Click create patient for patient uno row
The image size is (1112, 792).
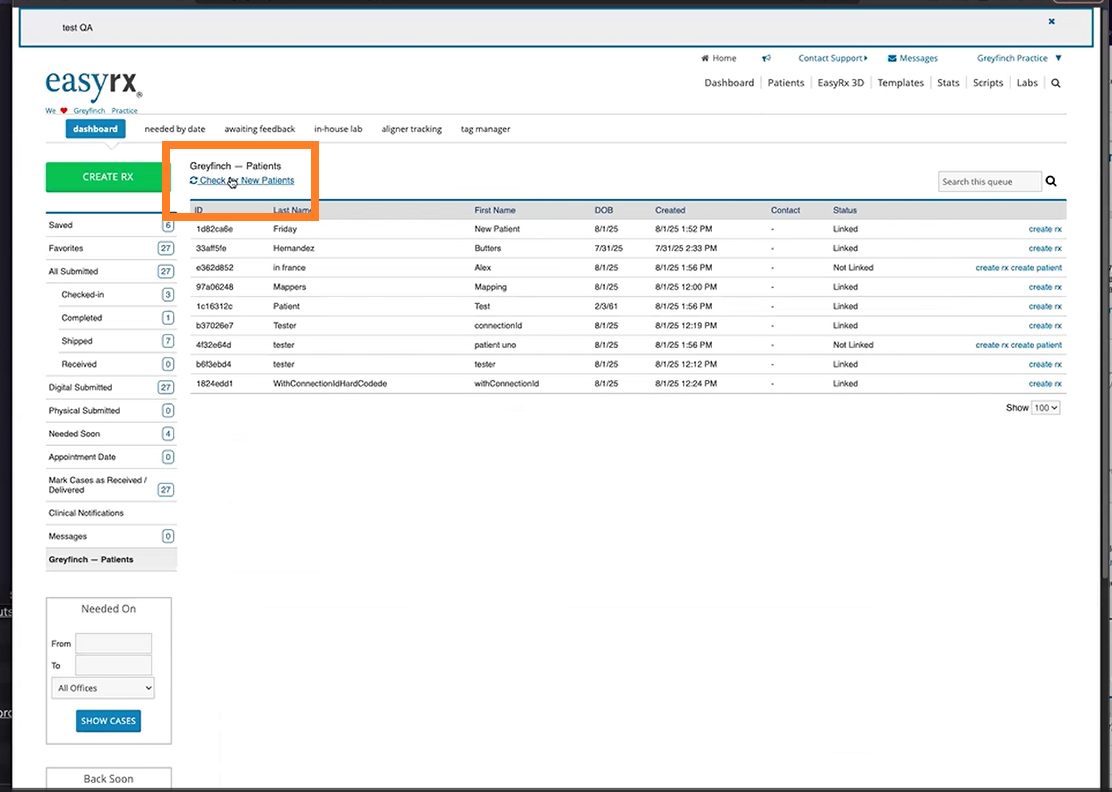1036,345
